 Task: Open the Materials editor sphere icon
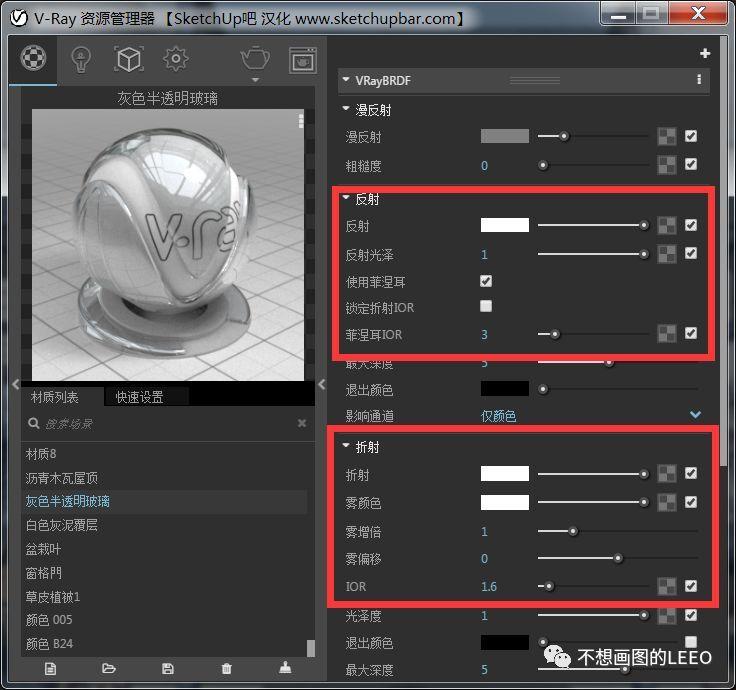pyautogui.click(x=33, y=58)
